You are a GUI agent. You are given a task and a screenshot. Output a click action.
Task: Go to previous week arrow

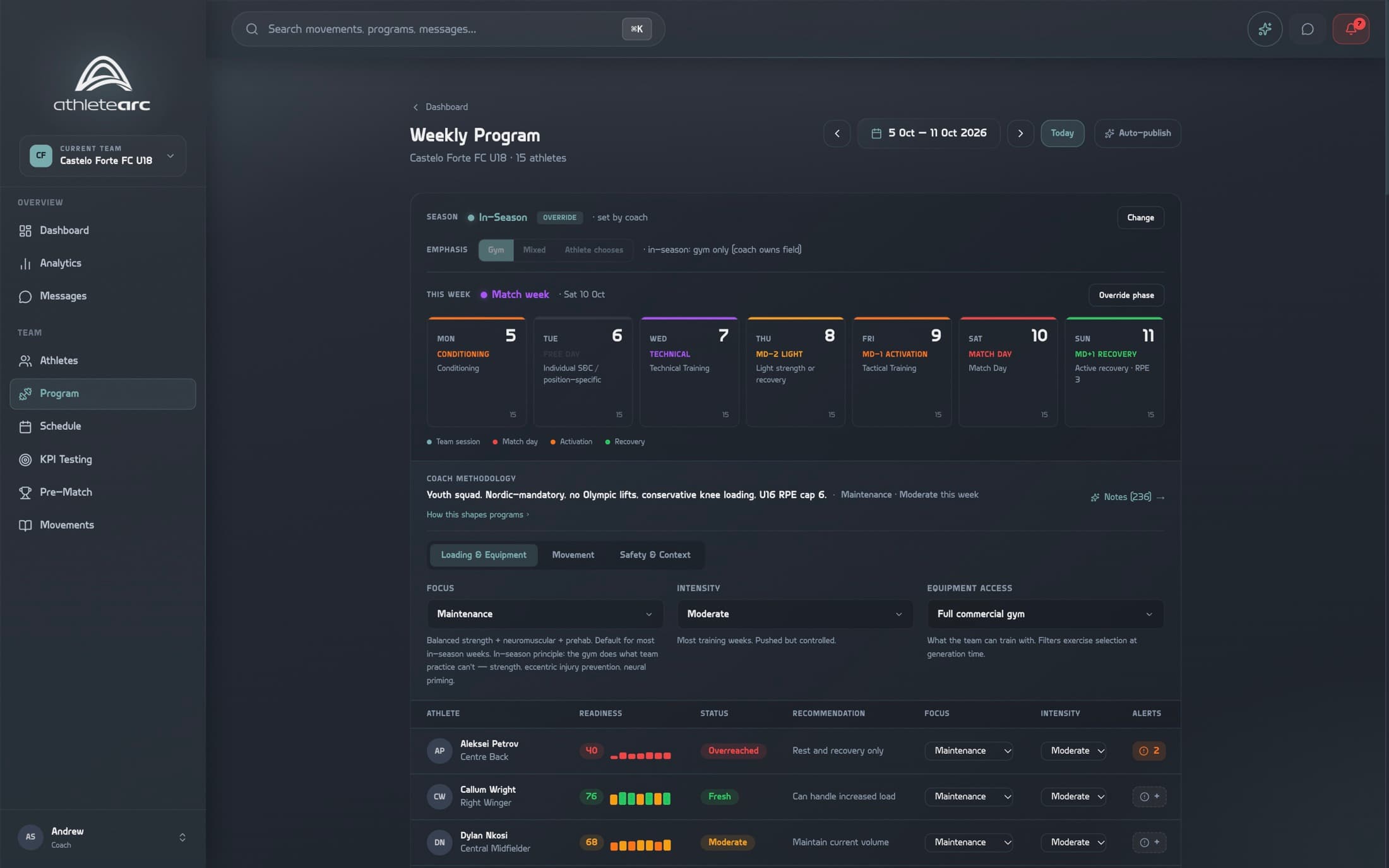click(x=837, y=133)
